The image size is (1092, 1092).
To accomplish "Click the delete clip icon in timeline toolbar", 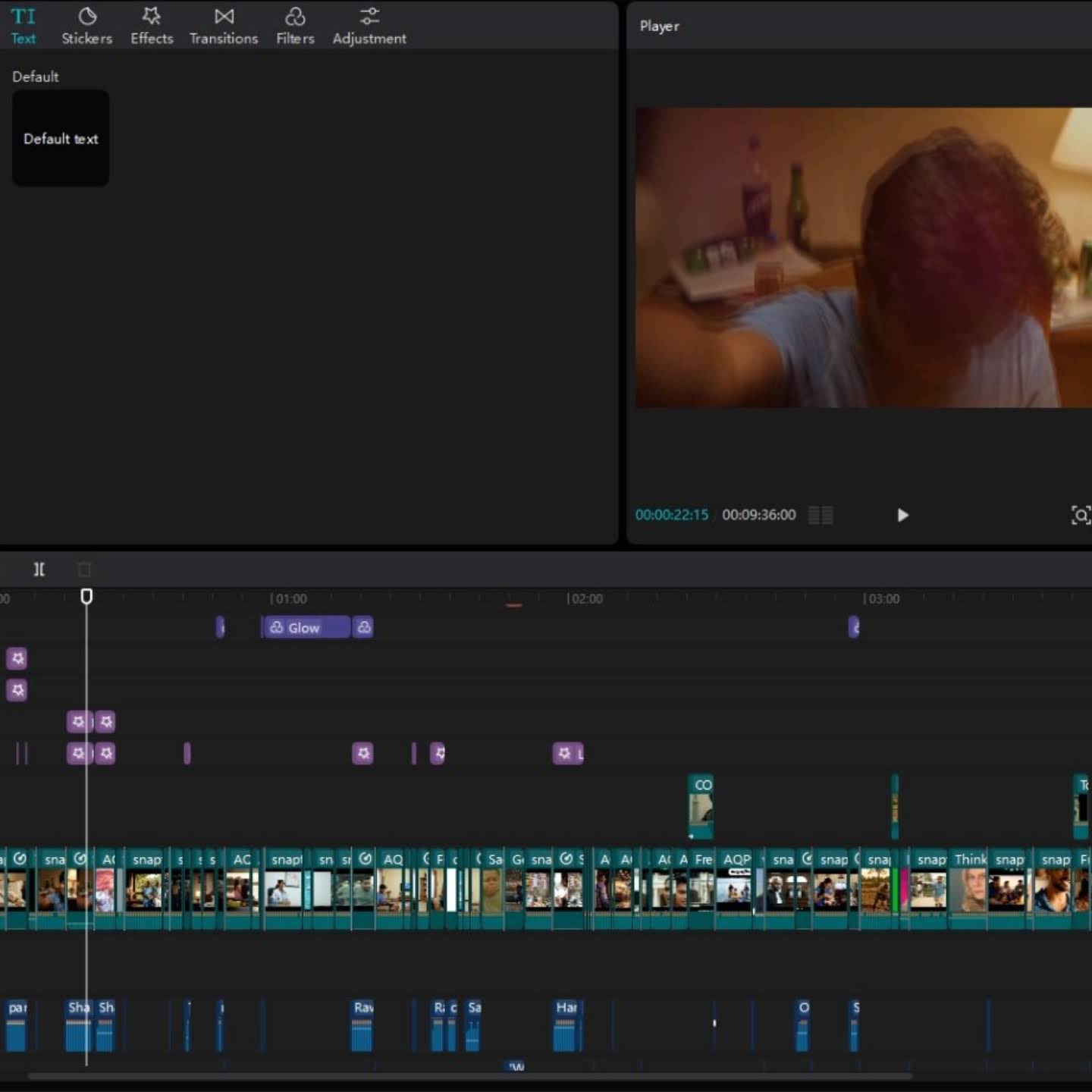I will [84, 569].
